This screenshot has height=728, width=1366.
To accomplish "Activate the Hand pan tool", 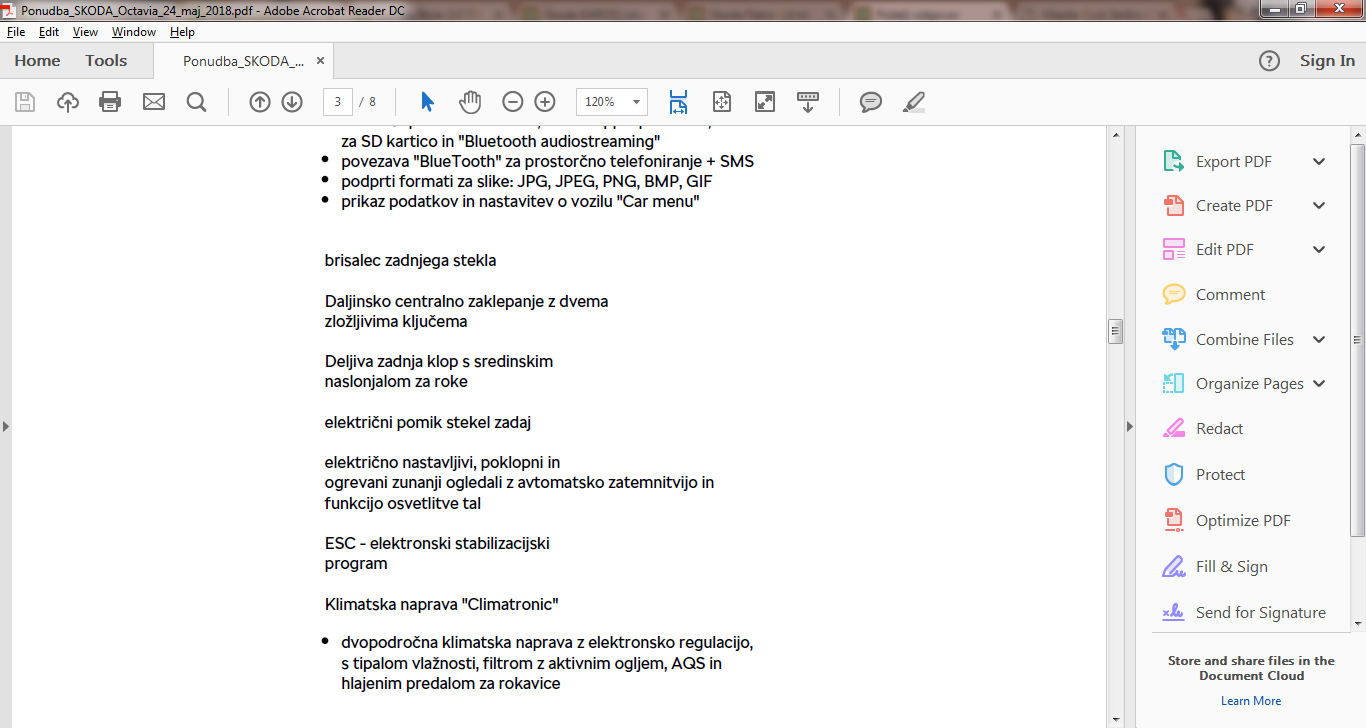I will [470, 101].
